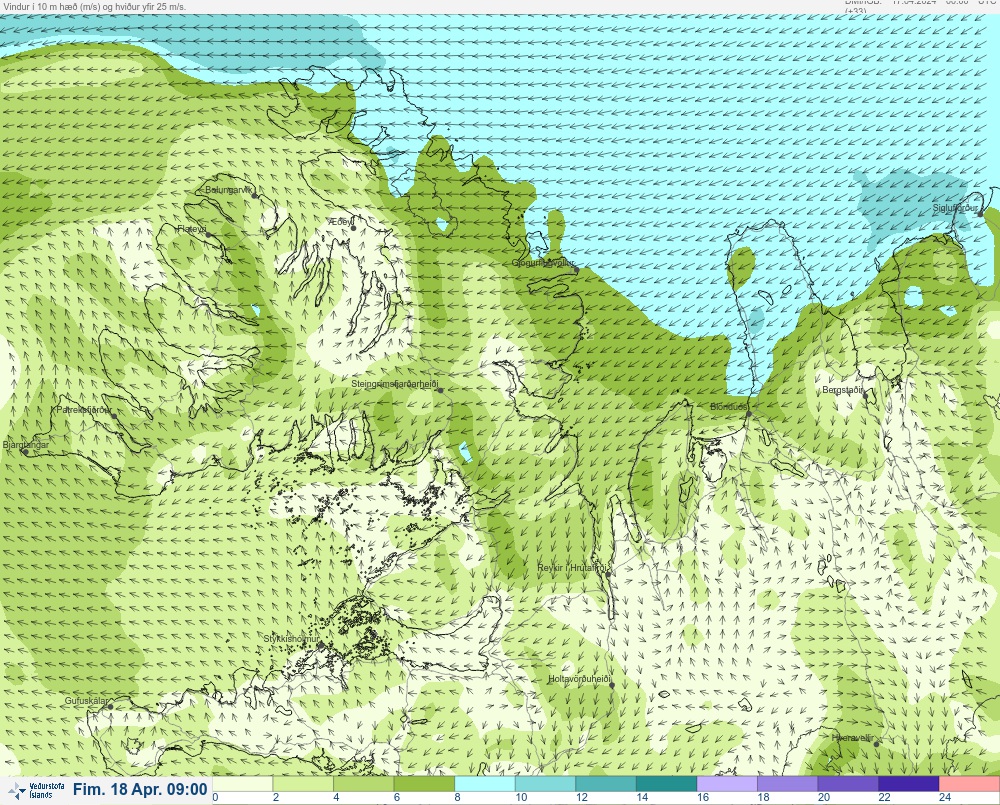The height and width of the screenshot is (805, 1000).
Task: Click the Bjargtangar station label
Action: (x=26, y=445)
